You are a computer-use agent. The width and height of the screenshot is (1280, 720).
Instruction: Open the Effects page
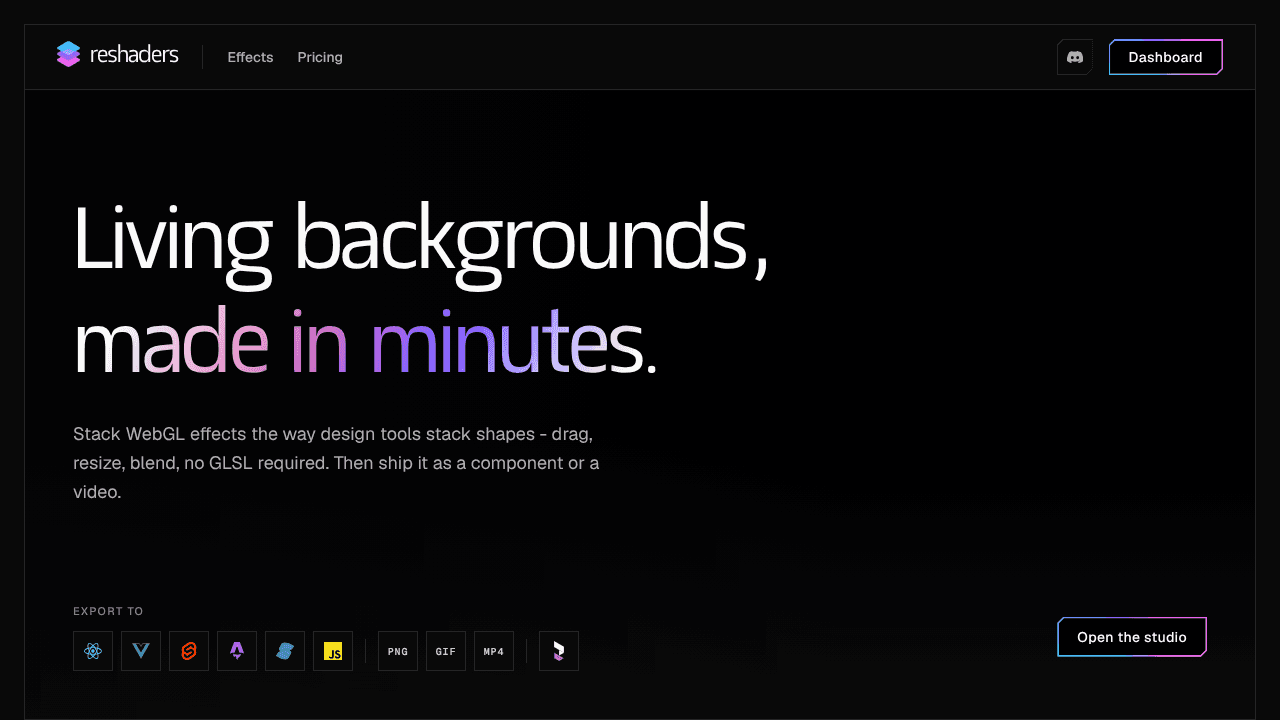pos(250,57)
